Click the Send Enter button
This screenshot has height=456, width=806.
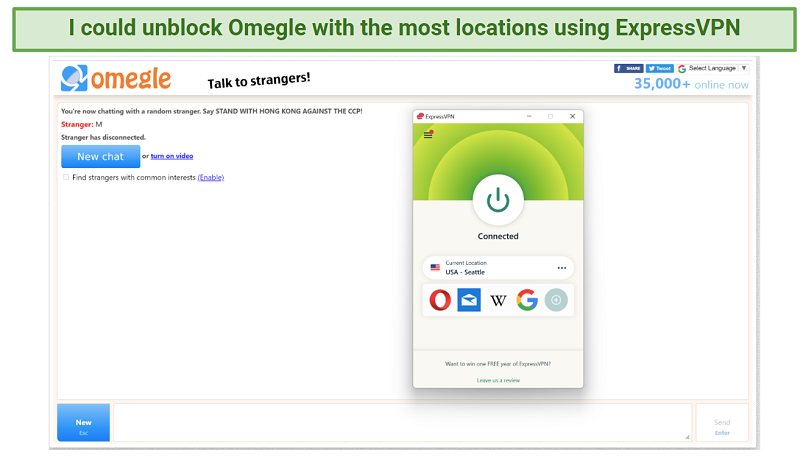722,423
